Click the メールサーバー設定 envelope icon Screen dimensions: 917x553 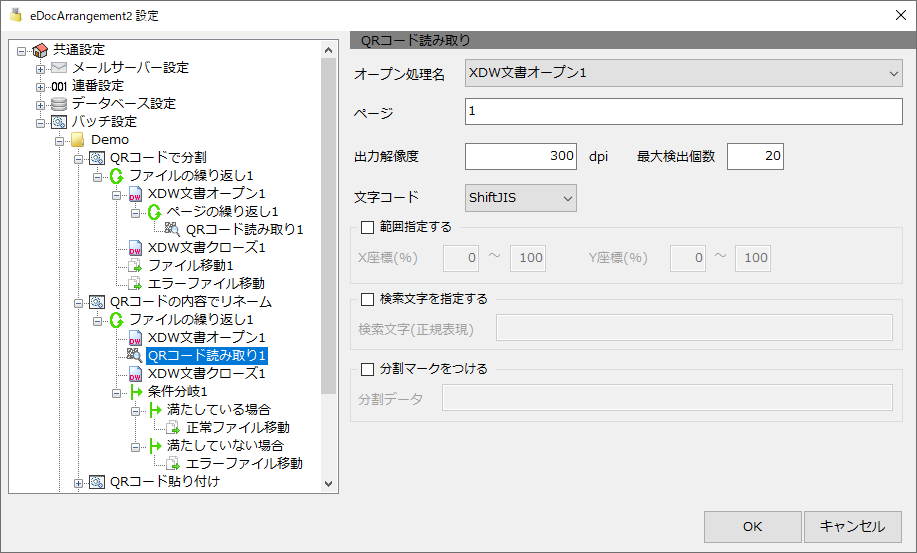click(x=59, y=68)
